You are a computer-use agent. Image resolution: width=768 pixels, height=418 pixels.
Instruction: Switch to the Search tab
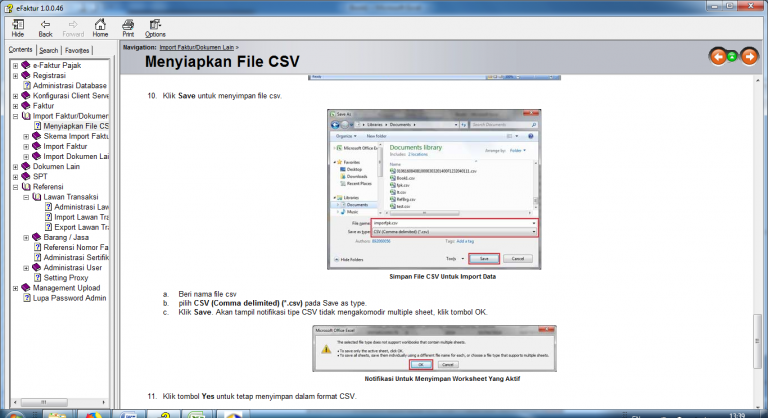[48, 49]
